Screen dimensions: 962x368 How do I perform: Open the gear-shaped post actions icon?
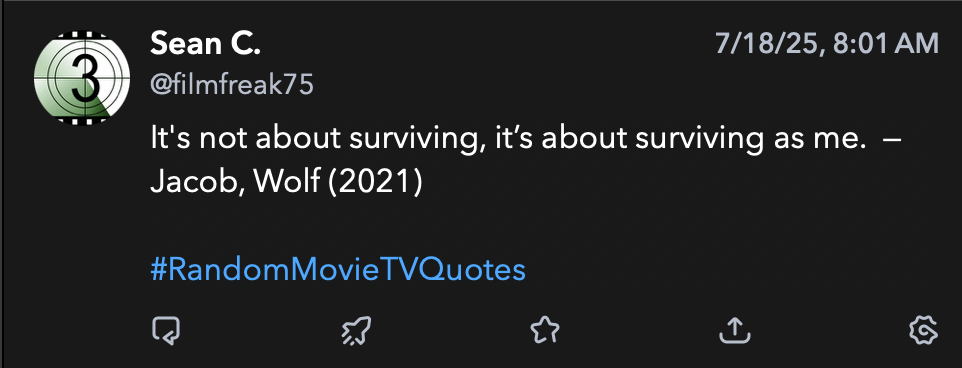click(923, 331)
